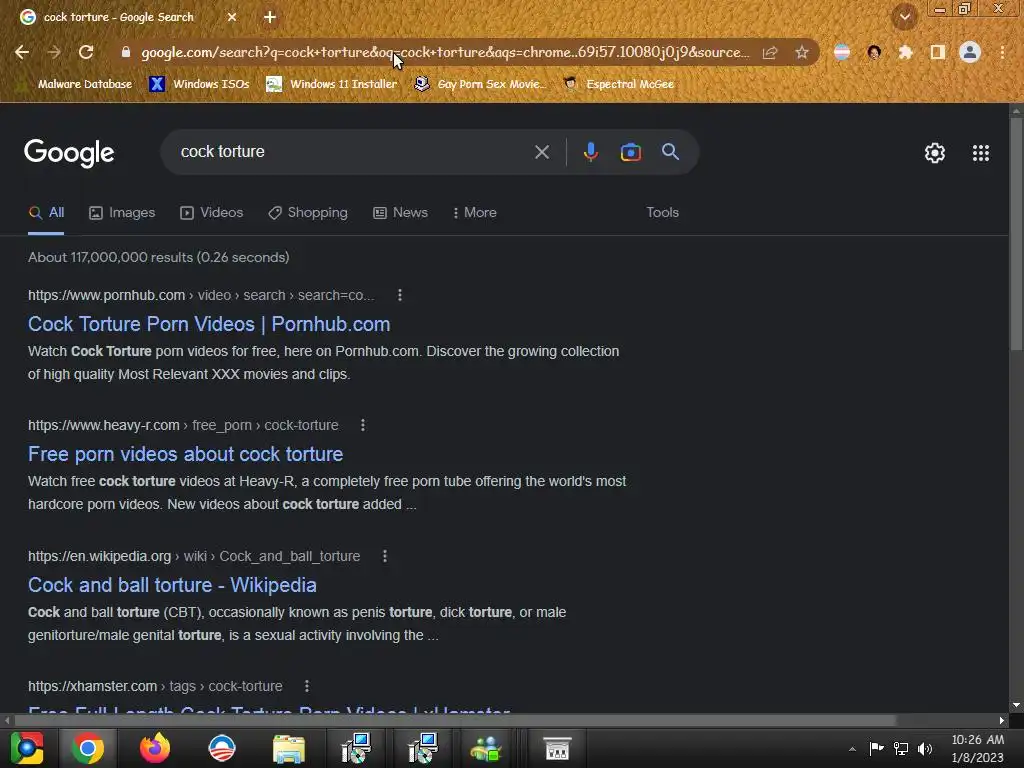Show hidden system tray icons
This screenshot has height=768, width=1024.
852,749
